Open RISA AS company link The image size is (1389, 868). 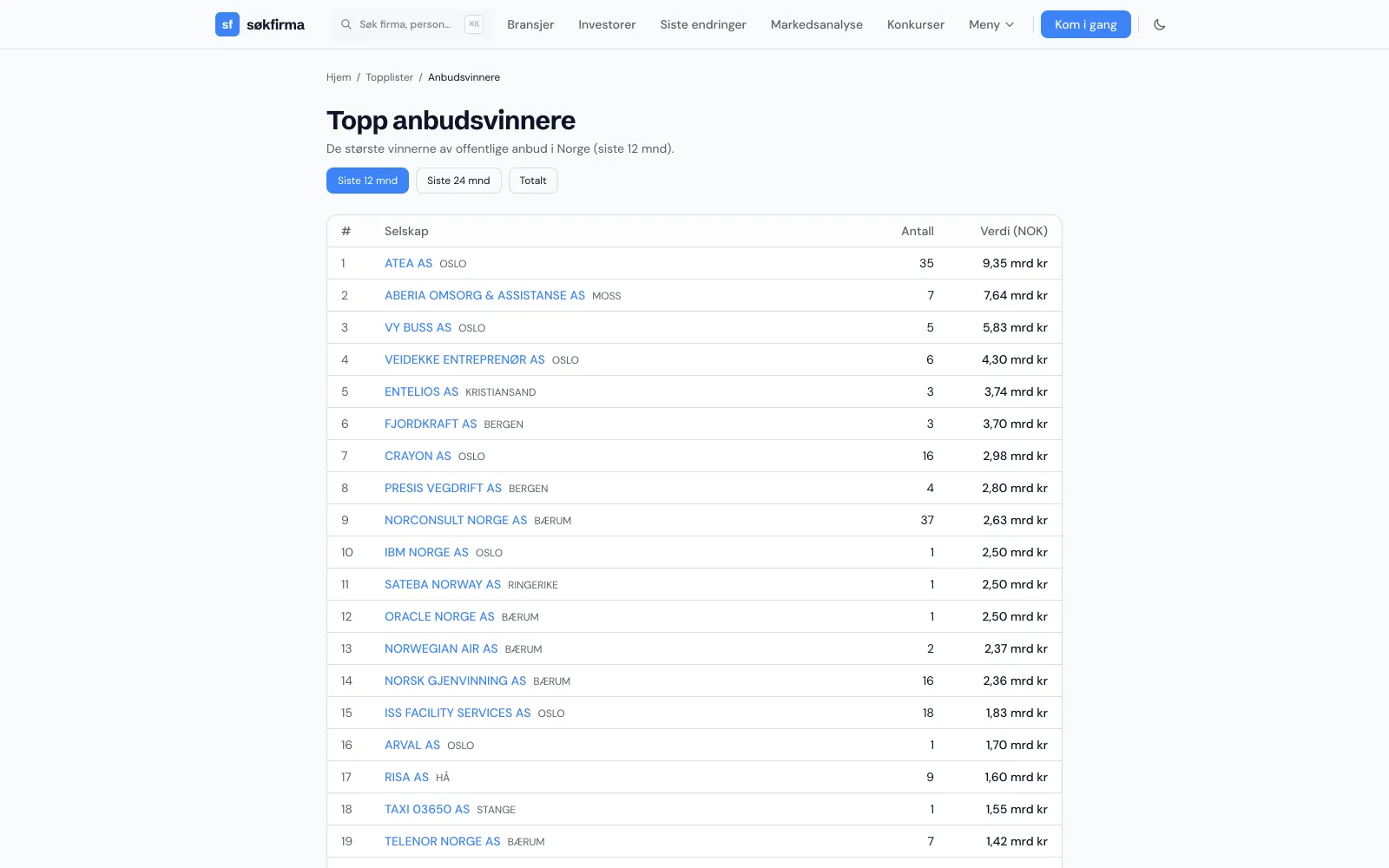406,777
